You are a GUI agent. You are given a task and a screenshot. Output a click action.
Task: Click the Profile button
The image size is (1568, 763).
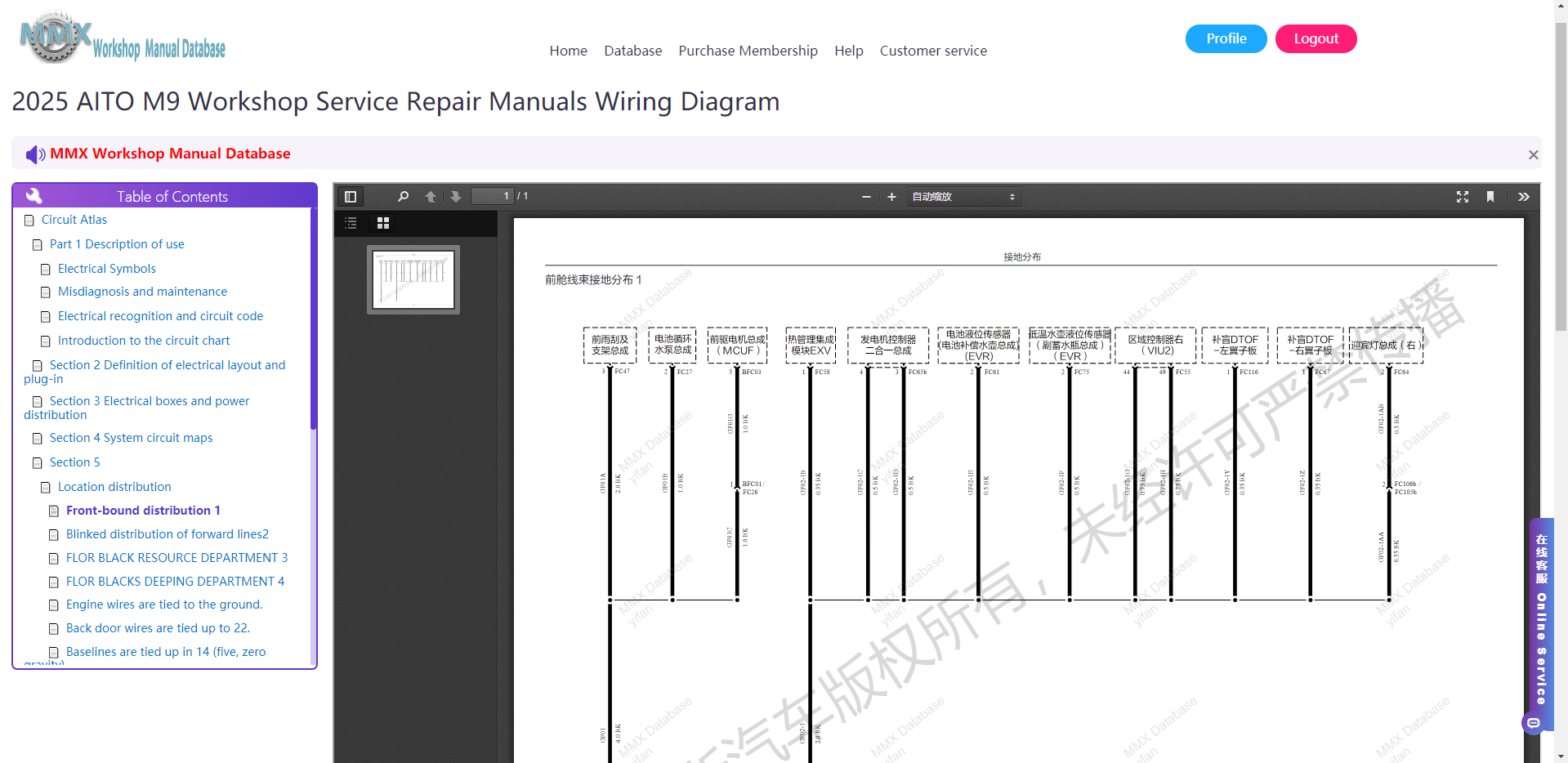click(x=1226, y=38)
